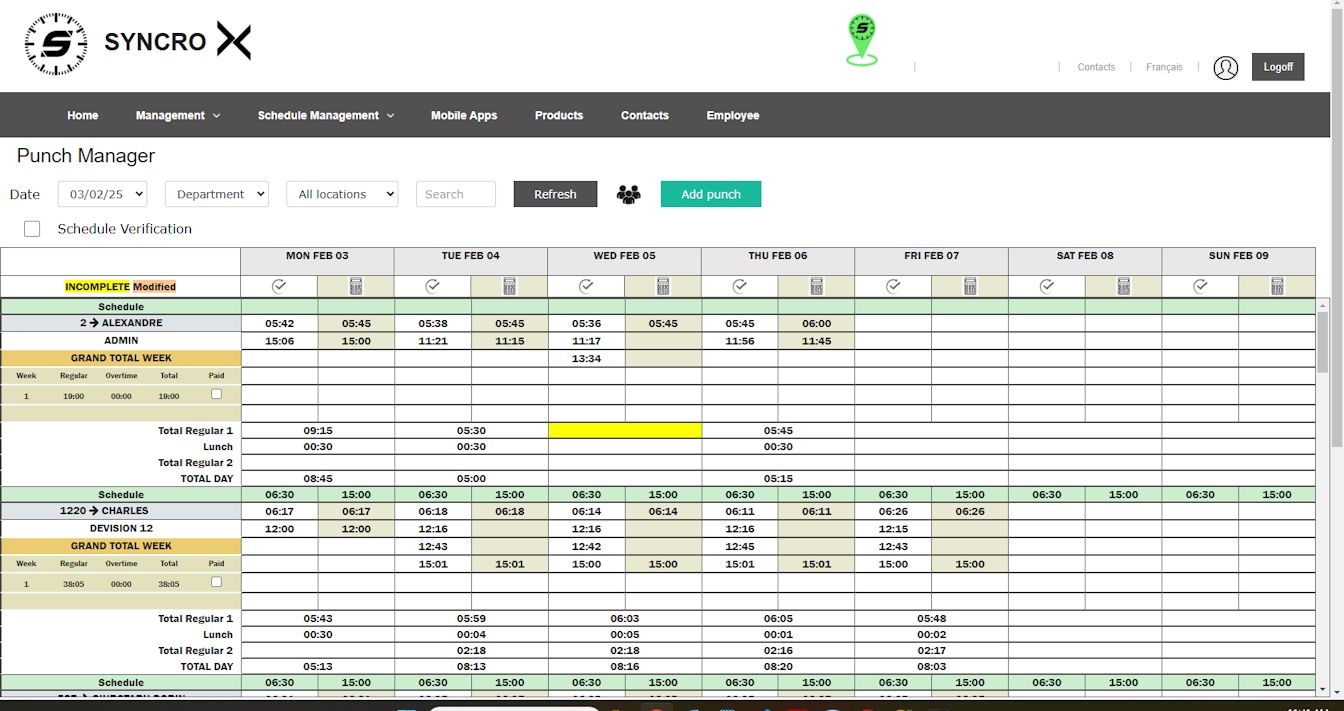
Task: Open the user profile icon
Action: coord(1225,67)
